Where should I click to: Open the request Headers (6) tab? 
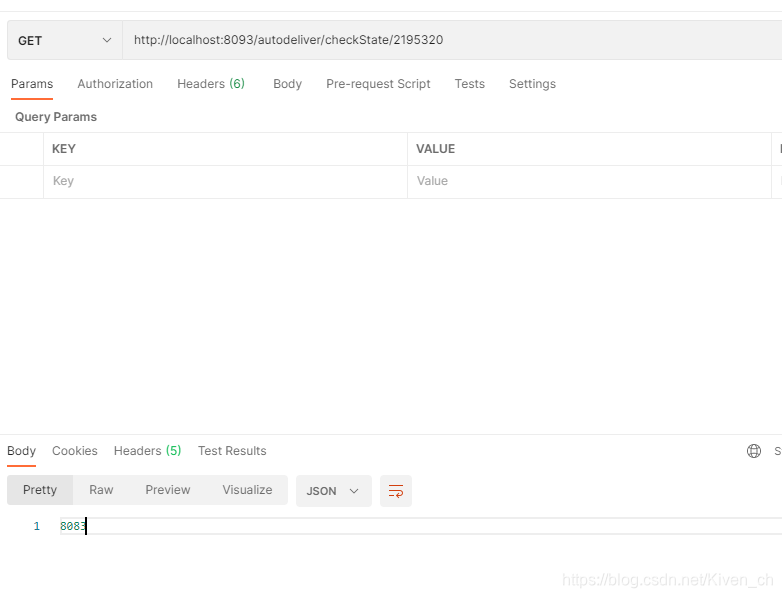(x=211, y=84)
